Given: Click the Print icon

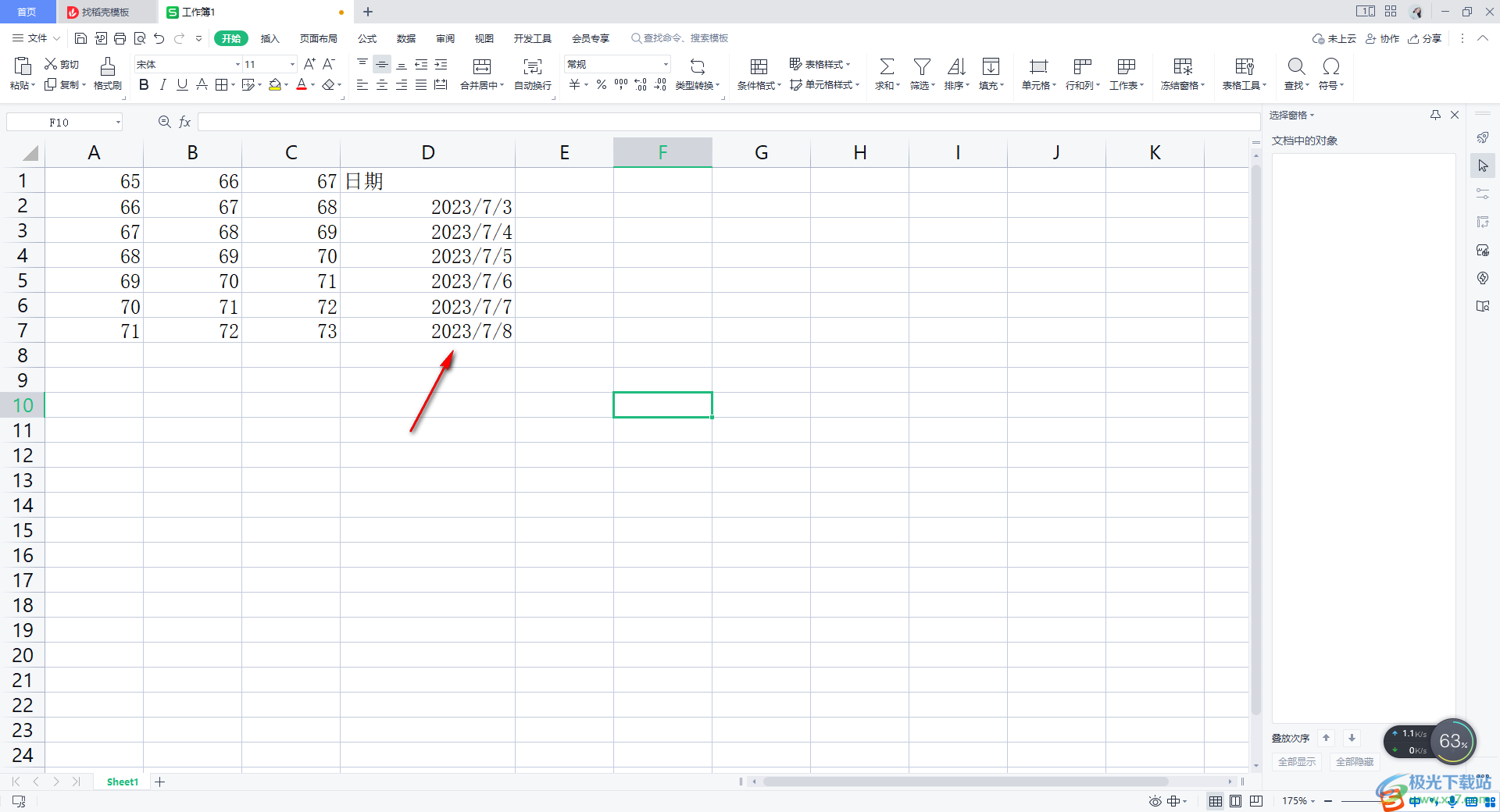Looking at the screenshot, I should [x=120, y=38].
